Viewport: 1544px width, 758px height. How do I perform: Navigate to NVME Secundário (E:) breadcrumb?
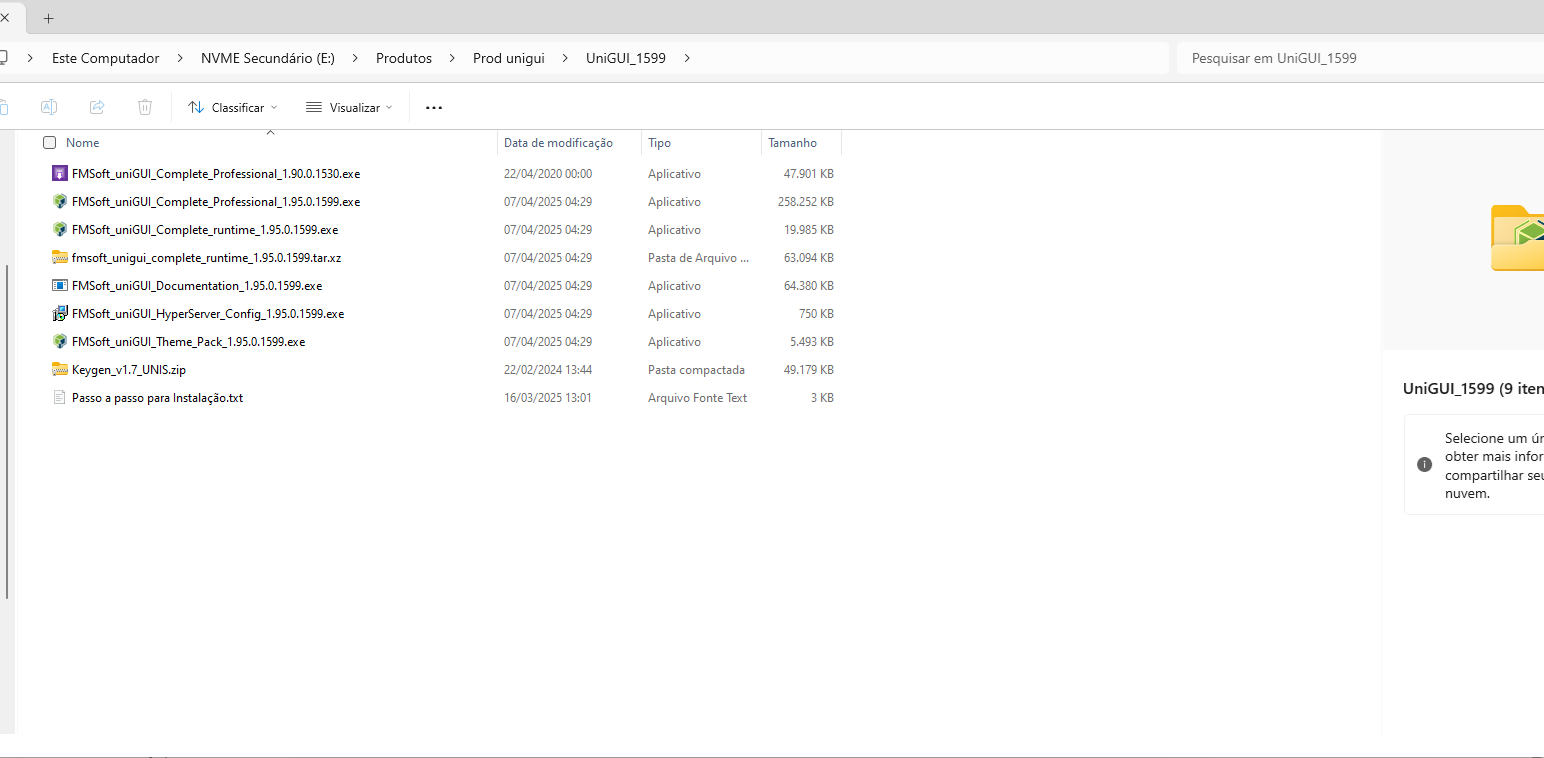click(x=268, y=58)
